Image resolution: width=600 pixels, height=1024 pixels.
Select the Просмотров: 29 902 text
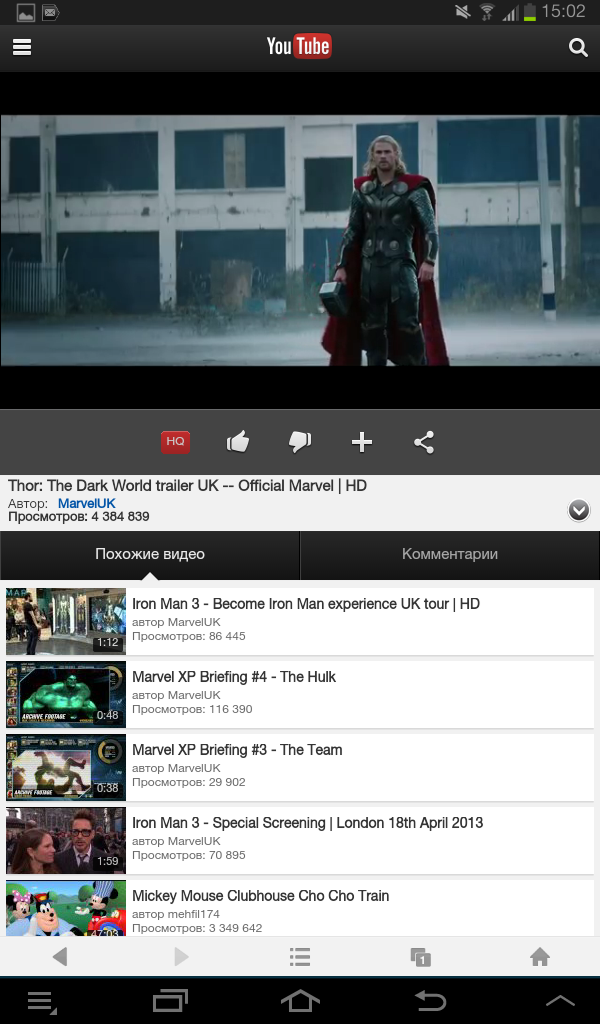[189, 782]
